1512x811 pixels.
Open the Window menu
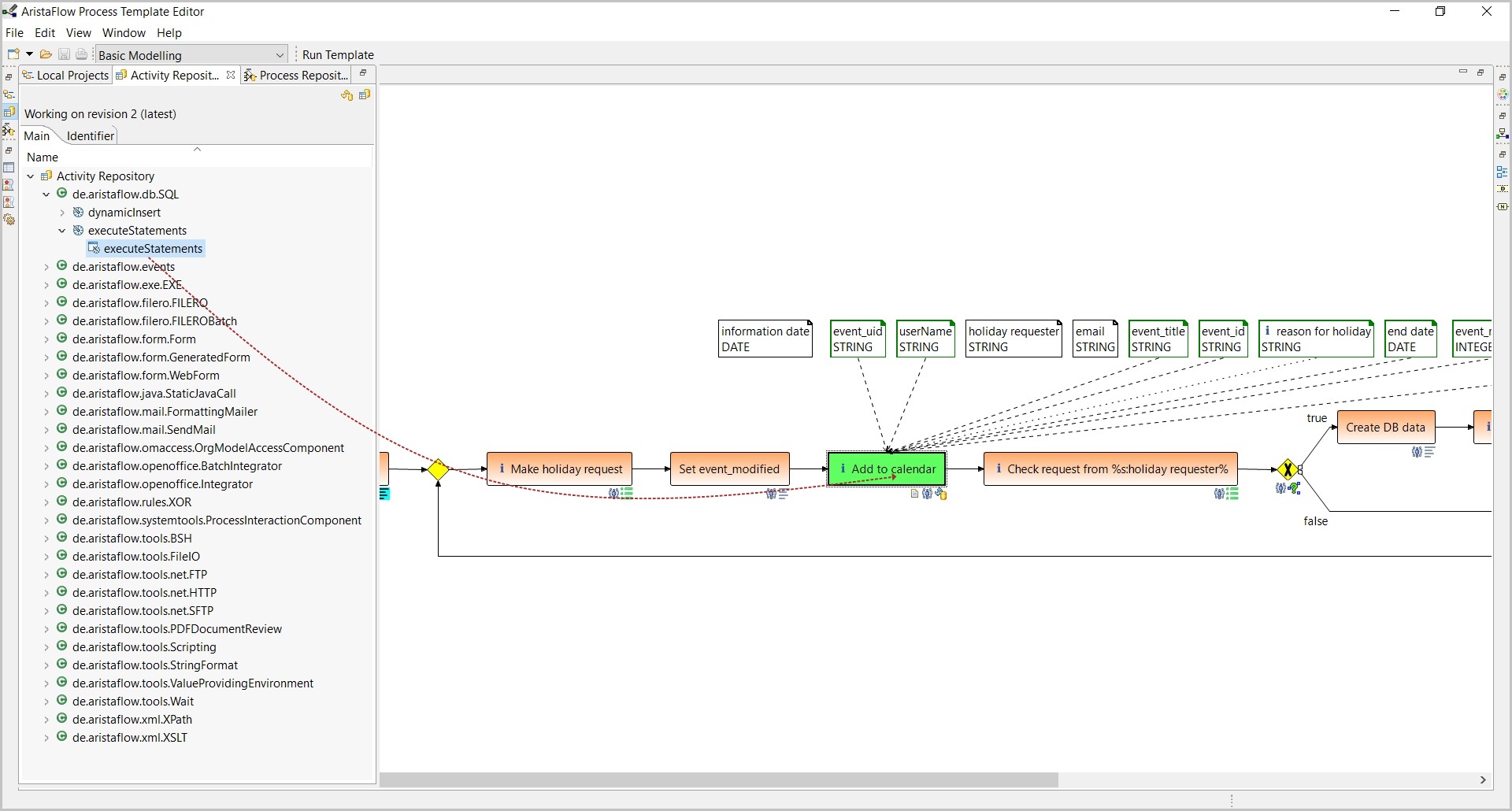point(124,32)
